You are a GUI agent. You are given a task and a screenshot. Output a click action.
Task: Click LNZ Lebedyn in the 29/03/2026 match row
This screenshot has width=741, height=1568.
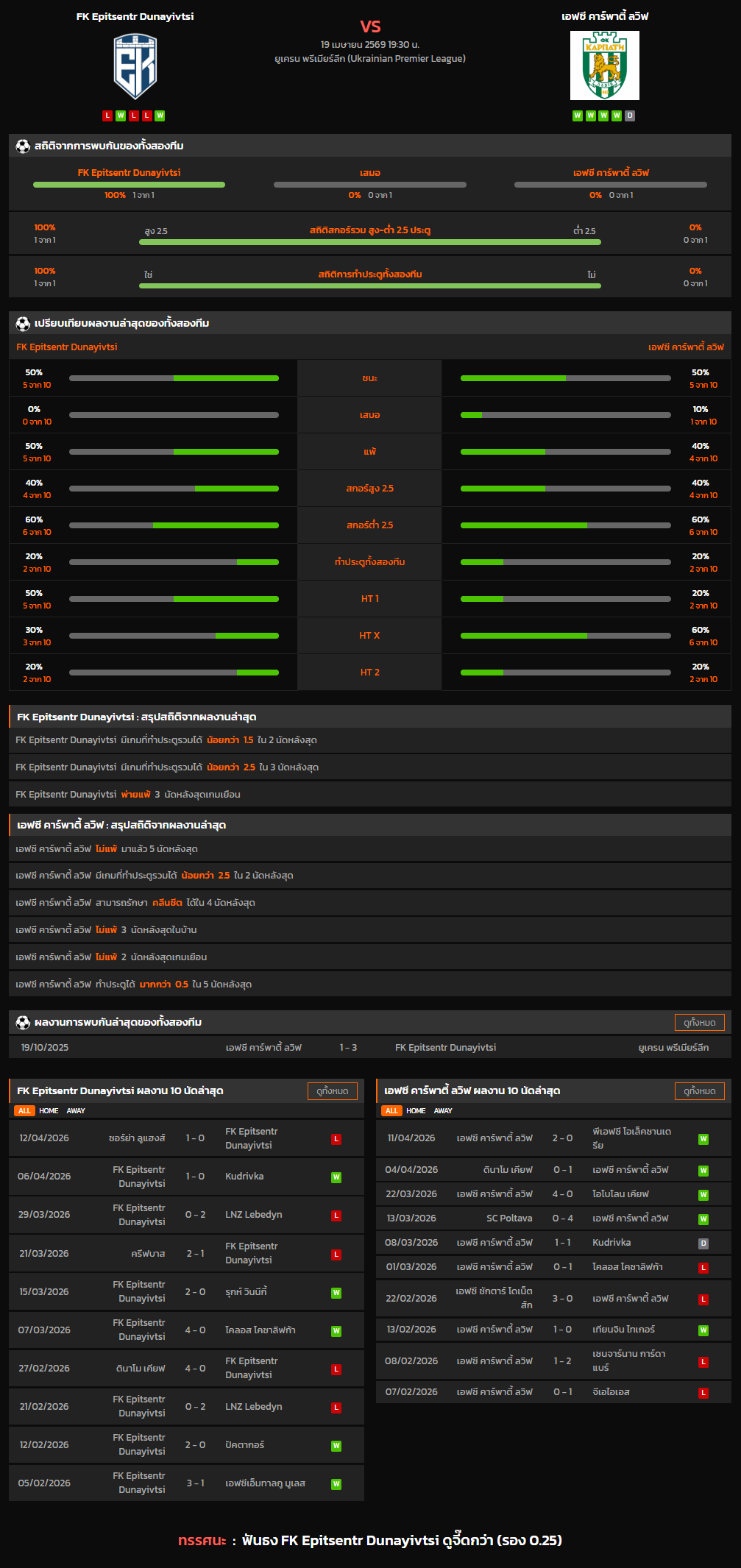coord(254,1215)
